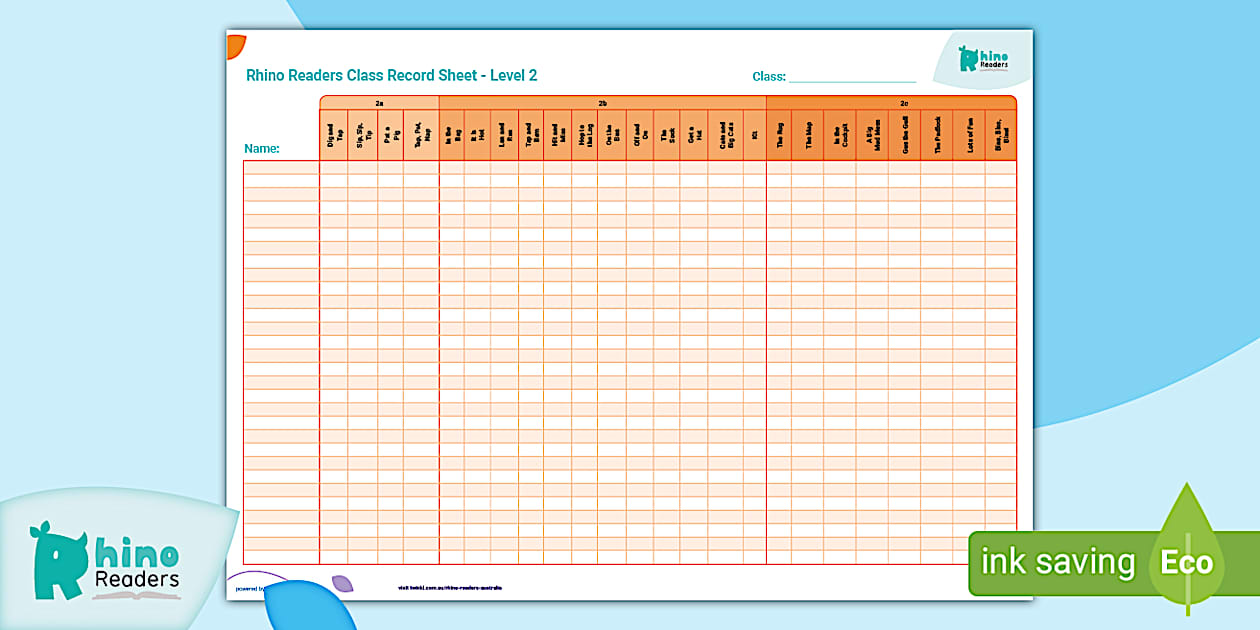Click the 'Dig and Tap' column header
This screenshot has width=1260, height=630.
point(334,135)
